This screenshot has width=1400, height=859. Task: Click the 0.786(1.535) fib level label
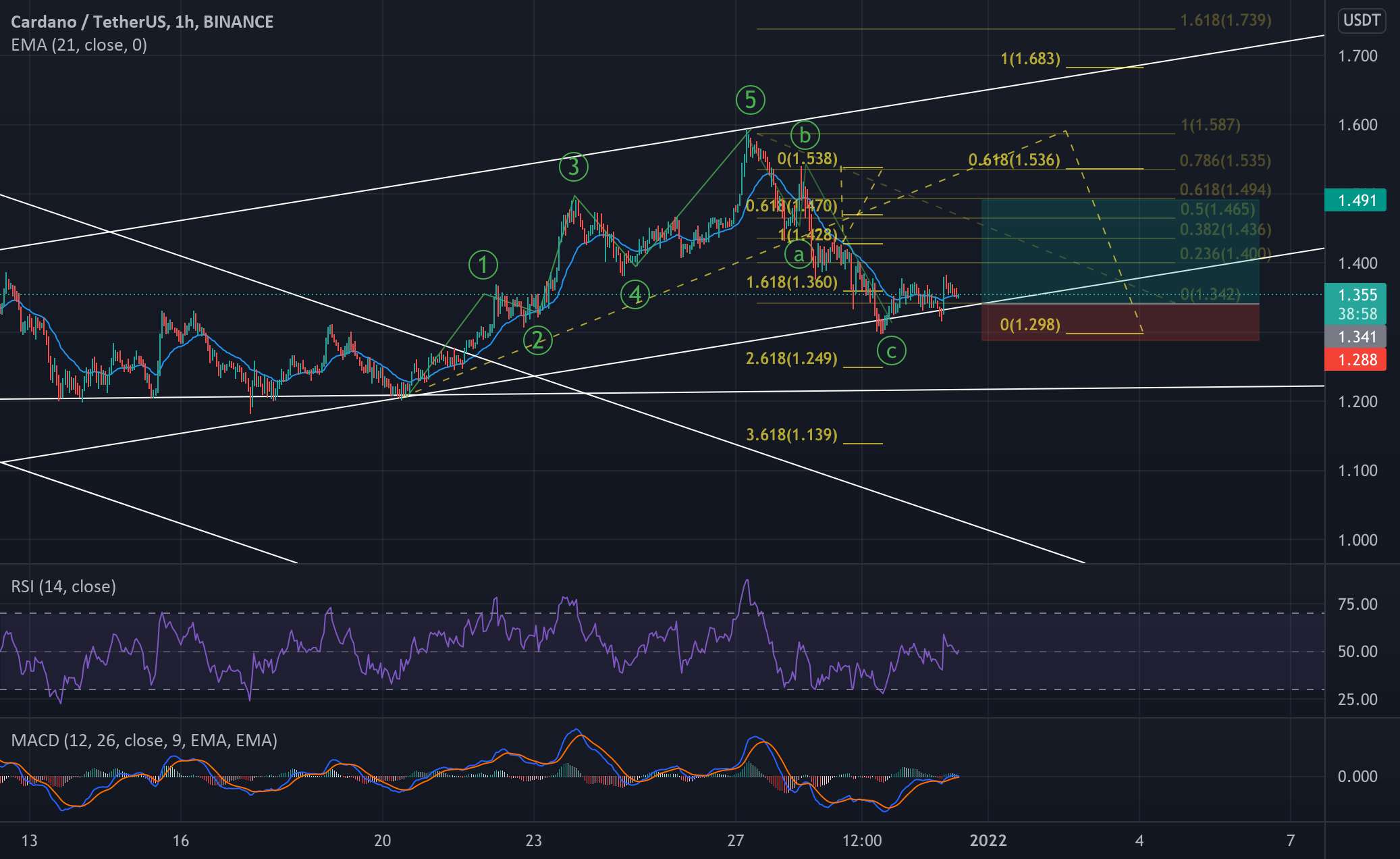(1226, 161)
